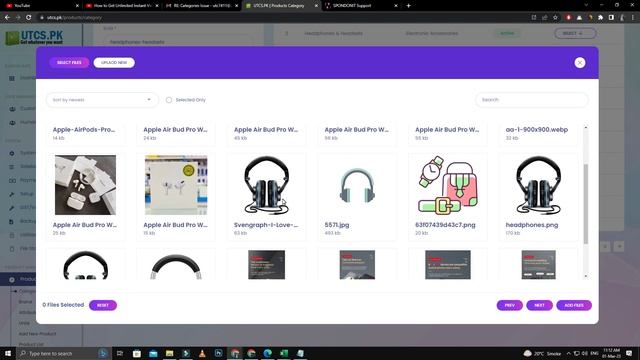This screenshot has width=640, height=360.
Task: Select the headphones.png thumbnail
Action: 538,185
